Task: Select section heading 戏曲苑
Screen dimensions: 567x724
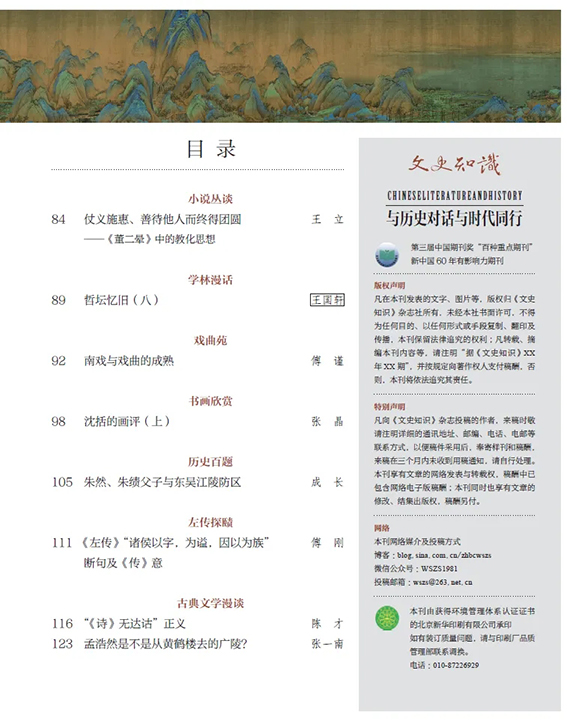Action: pos(211,341)
